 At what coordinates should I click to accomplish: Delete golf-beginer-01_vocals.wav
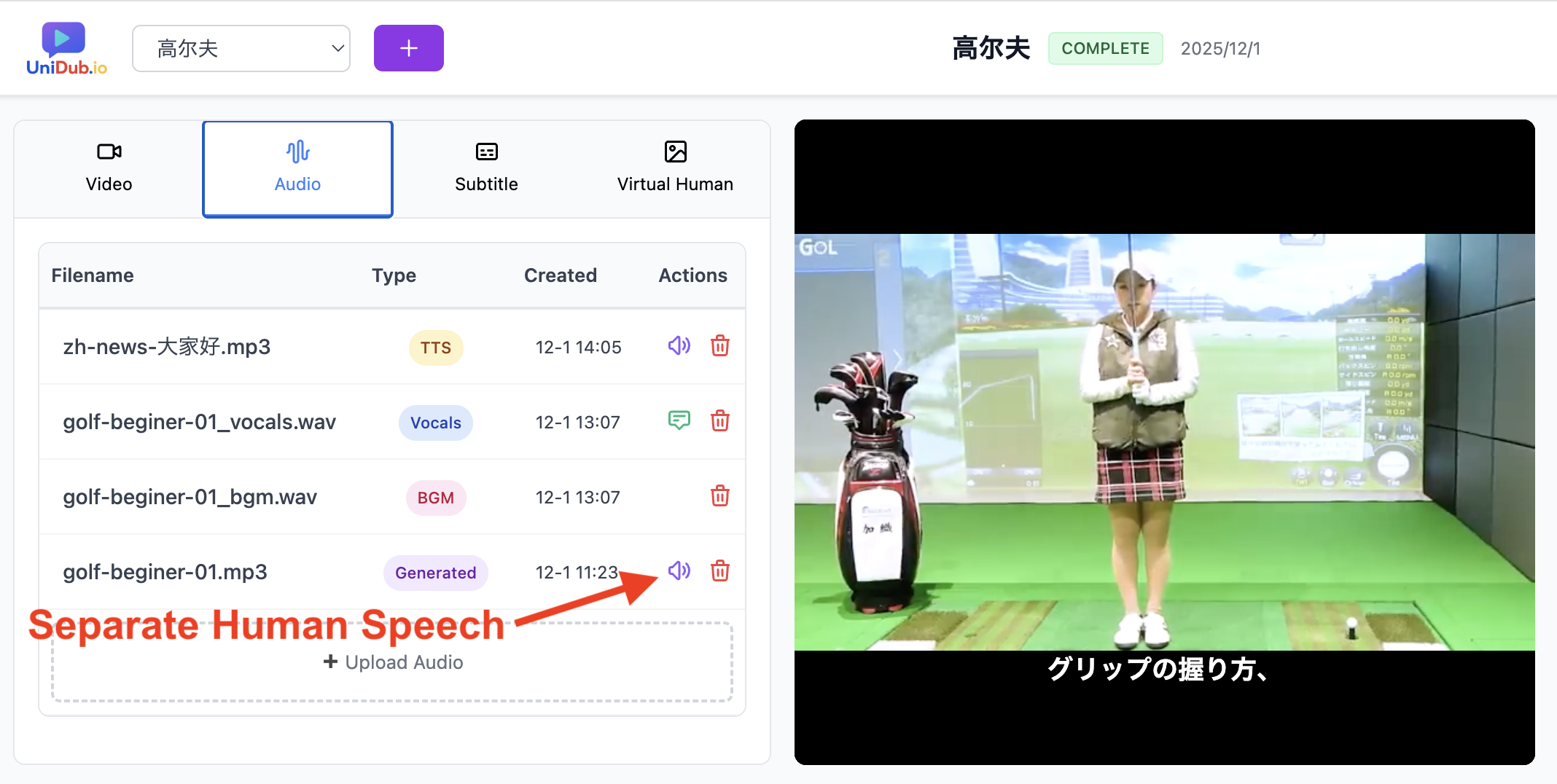tap(720, 420)
